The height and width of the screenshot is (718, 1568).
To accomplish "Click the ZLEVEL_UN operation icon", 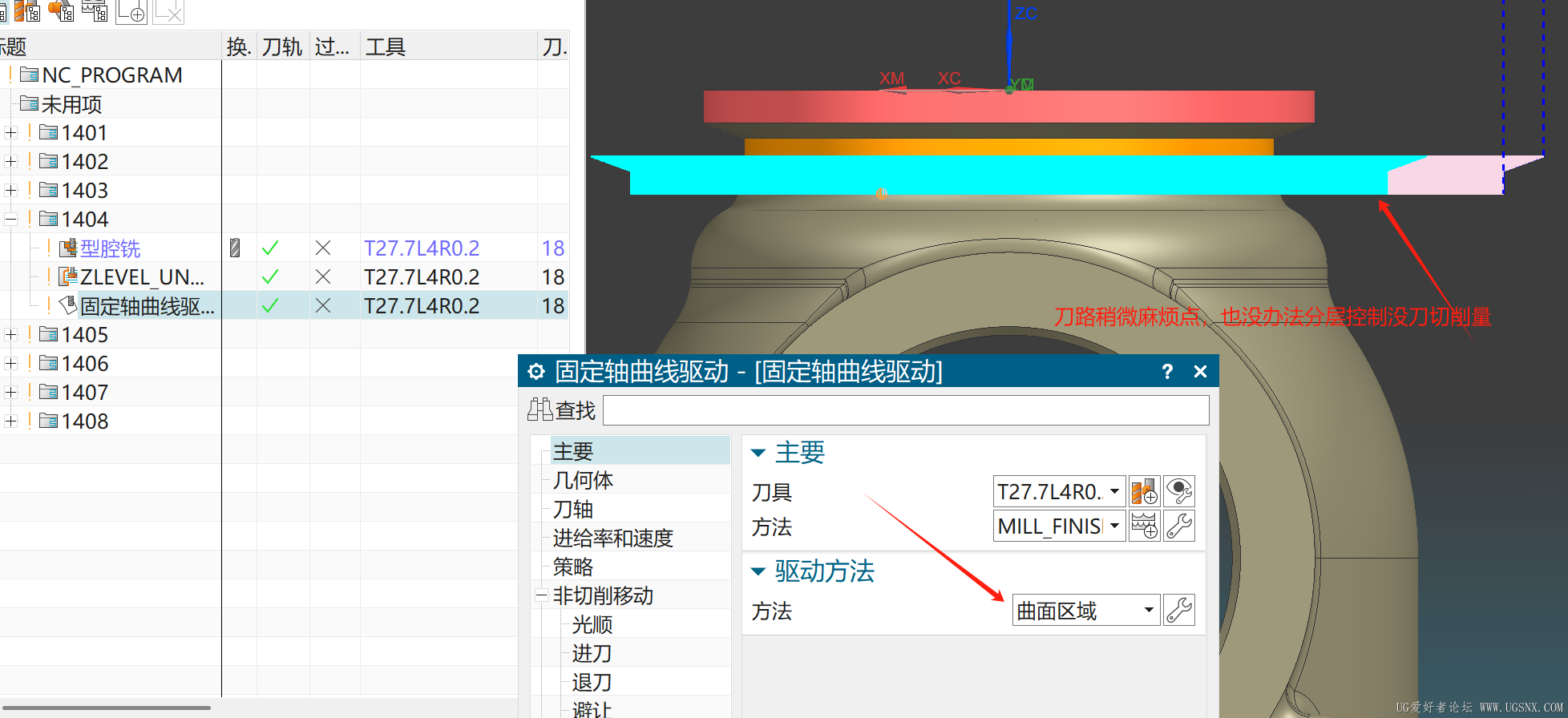I will point(69,277).
